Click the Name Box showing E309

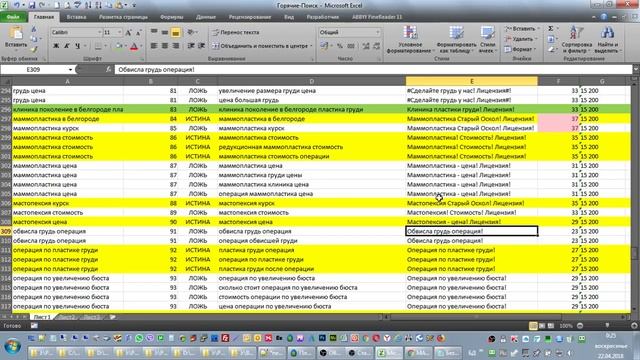[33, 70]
